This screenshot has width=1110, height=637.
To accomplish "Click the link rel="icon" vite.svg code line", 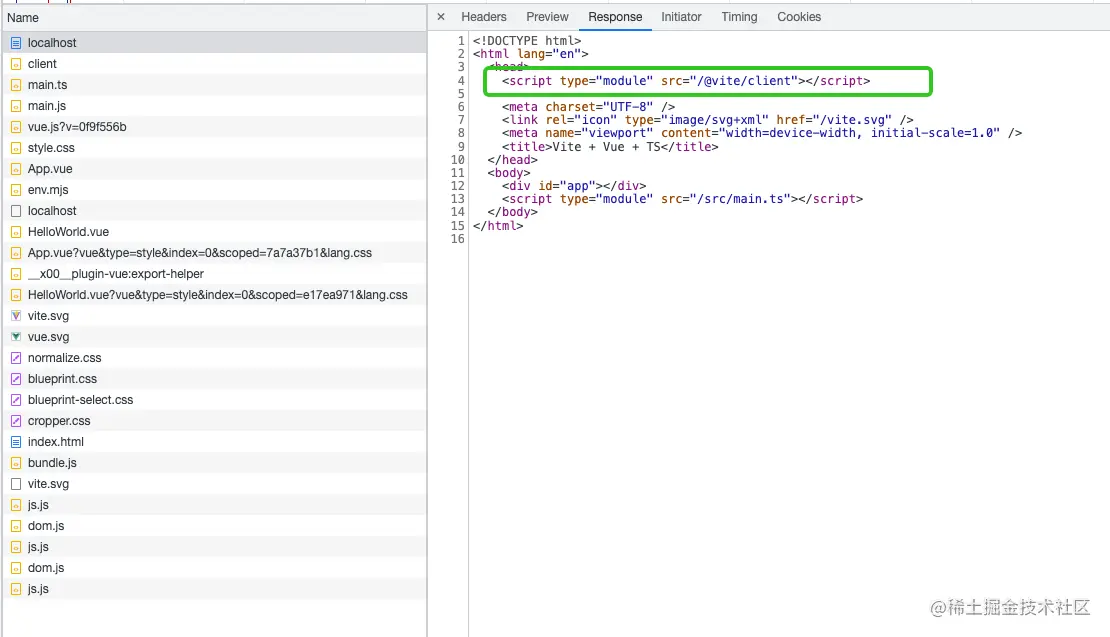I will (x=707, y=120).
